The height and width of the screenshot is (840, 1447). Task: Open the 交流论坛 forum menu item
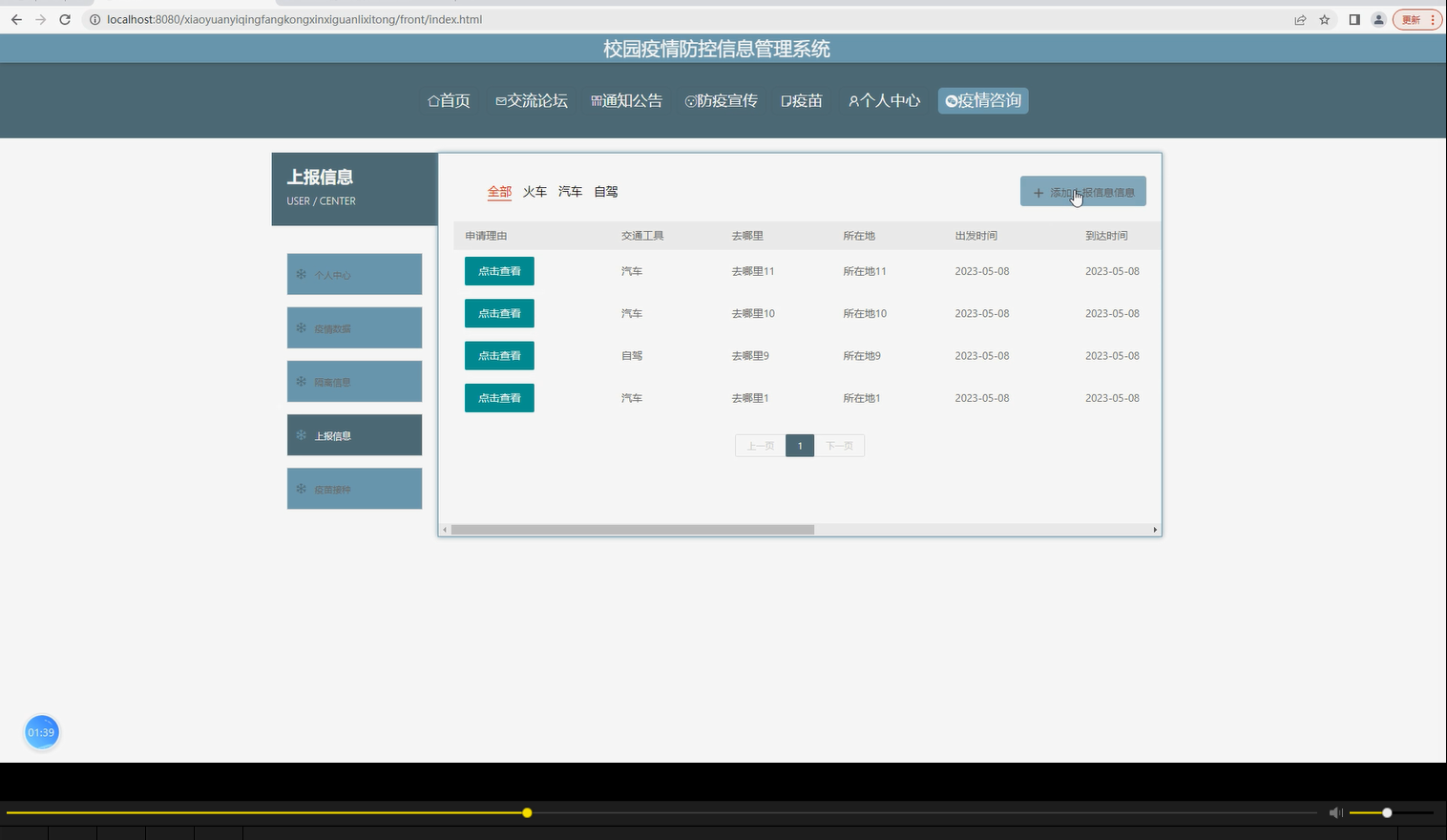pos(532,100)
